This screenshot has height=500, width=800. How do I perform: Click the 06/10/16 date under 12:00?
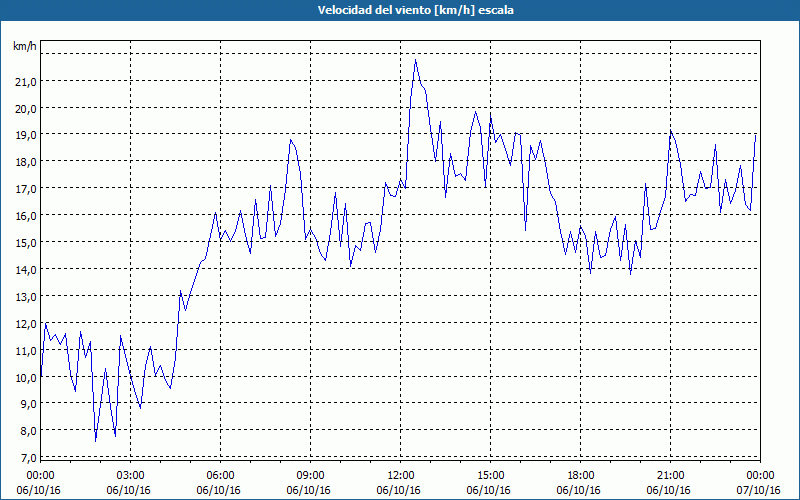click(398, 490)
